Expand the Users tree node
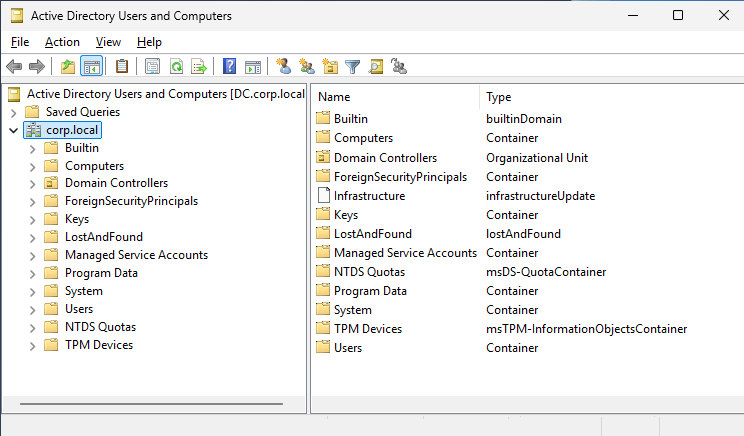744x436 pixels. pyautogui.click(x=32, y=310)
